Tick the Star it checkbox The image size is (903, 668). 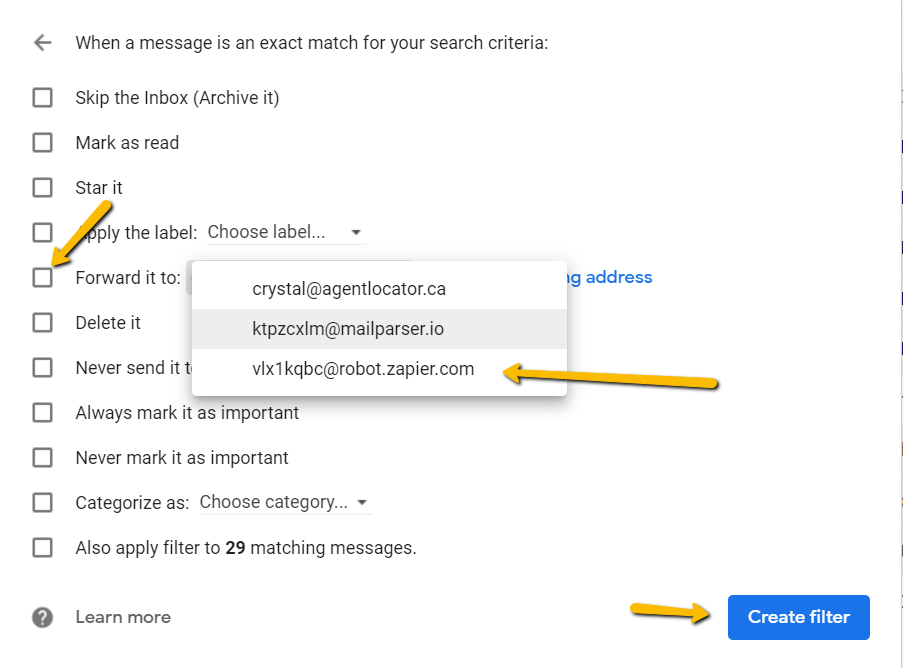click(43, 188)
